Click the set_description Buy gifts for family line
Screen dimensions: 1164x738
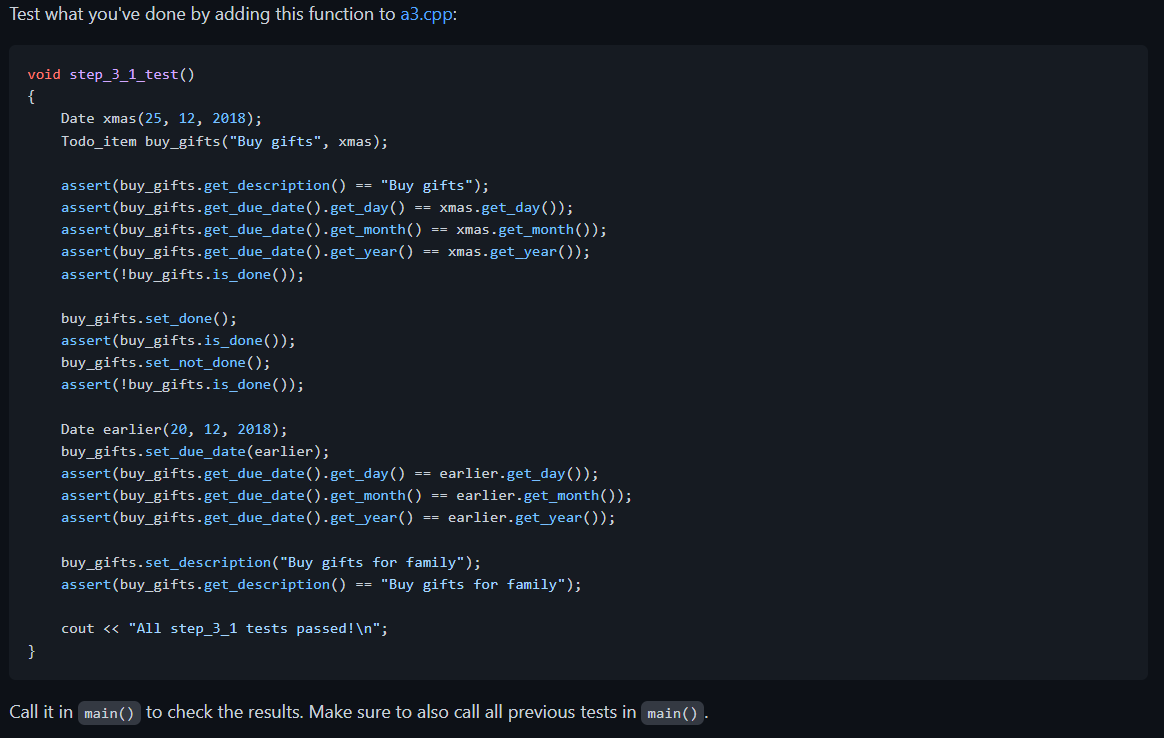click(x=270, y=561)
